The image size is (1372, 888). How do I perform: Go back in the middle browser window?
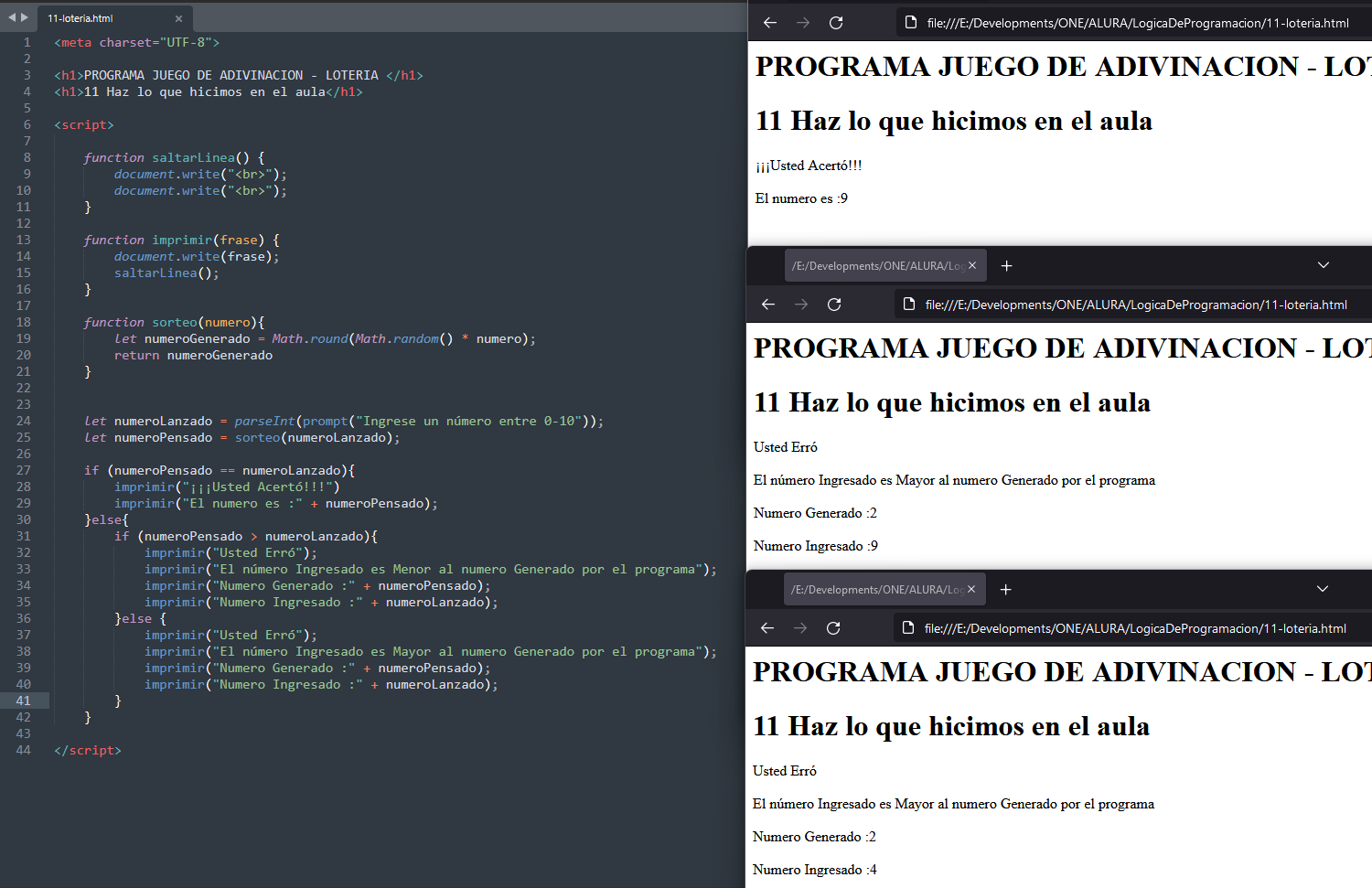click(x=768, y=305)
